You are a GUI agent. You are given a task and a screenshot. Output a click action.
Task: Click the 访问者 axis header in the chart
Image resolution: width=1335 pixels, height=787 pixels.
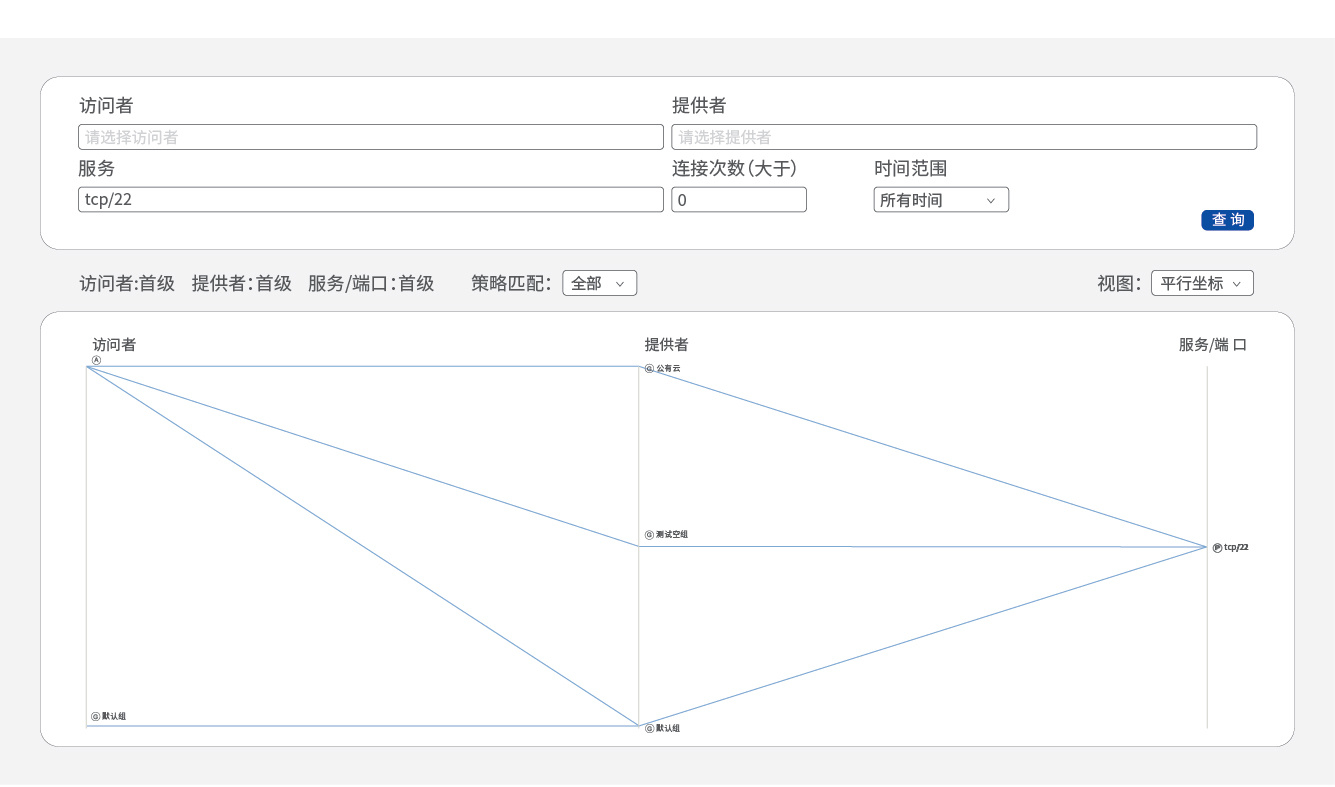[x=114, y=345]
